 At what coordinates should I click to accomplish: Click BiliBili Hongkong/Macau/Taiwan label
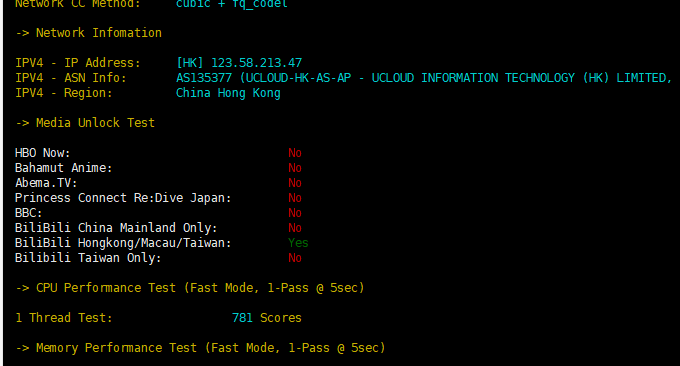[x=123, y=243]
